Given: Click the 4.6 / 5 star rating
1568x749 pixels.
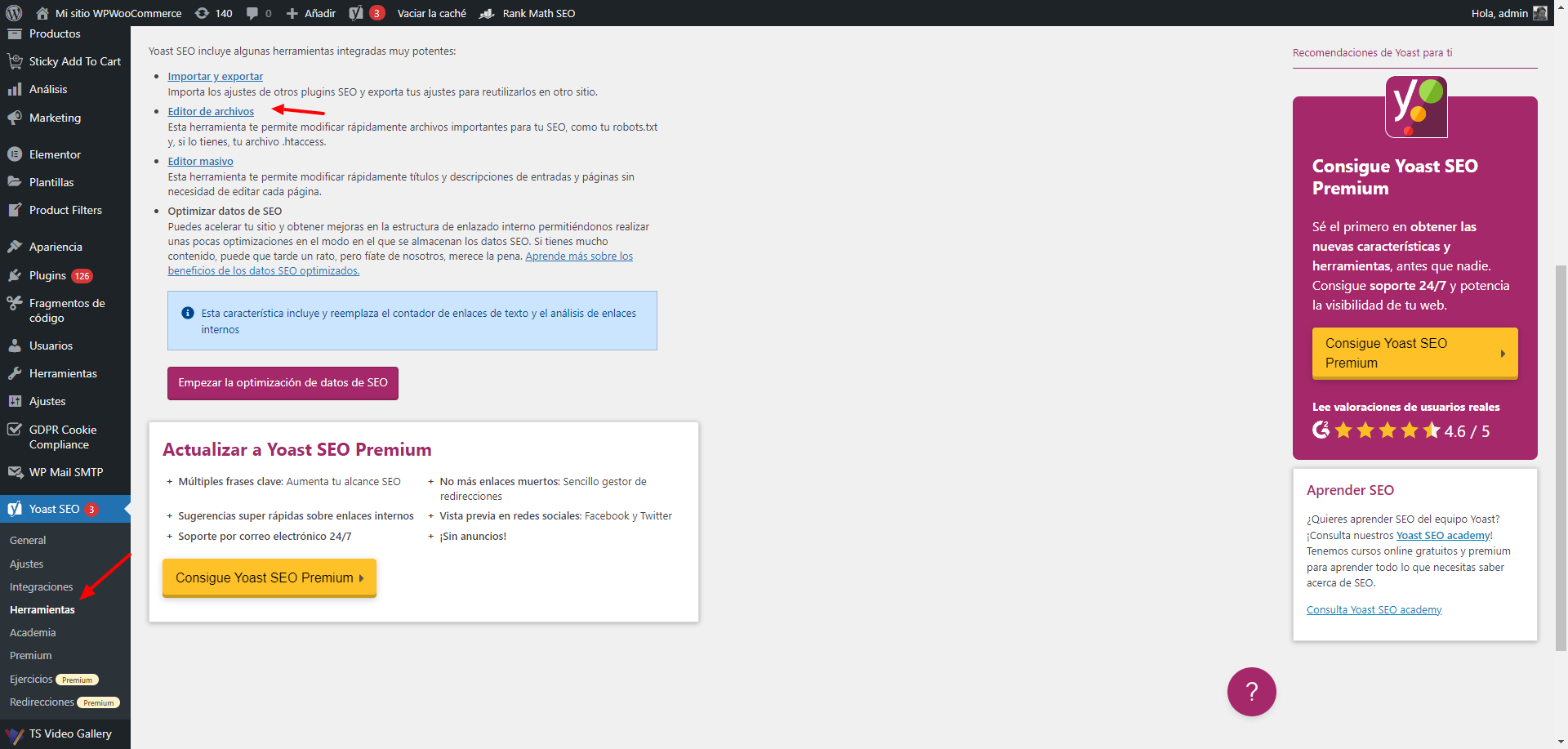Looking at the screenshot, I should click(1413, 430).
